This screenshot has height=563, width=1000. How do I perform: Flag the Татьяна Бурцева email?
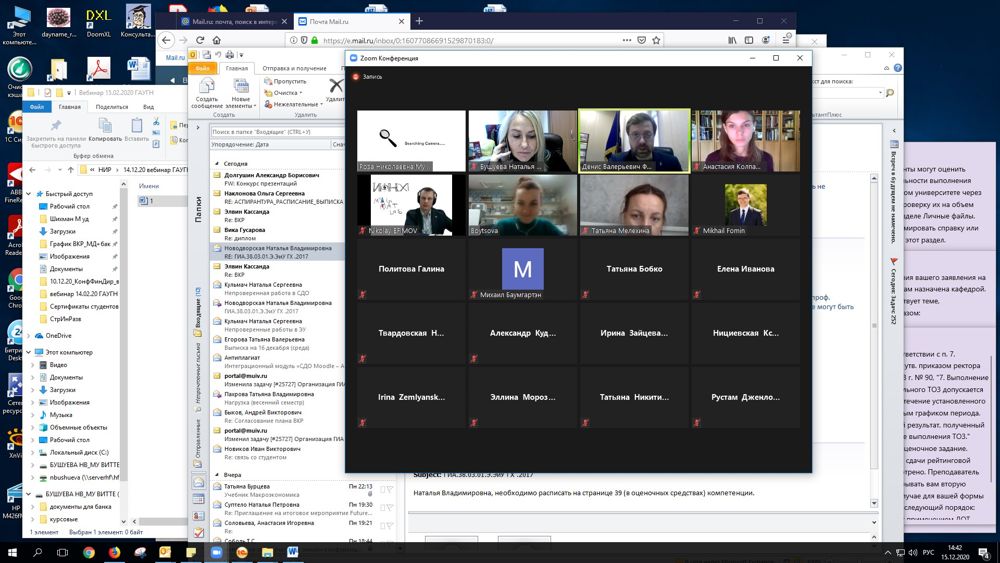[390, 490]
